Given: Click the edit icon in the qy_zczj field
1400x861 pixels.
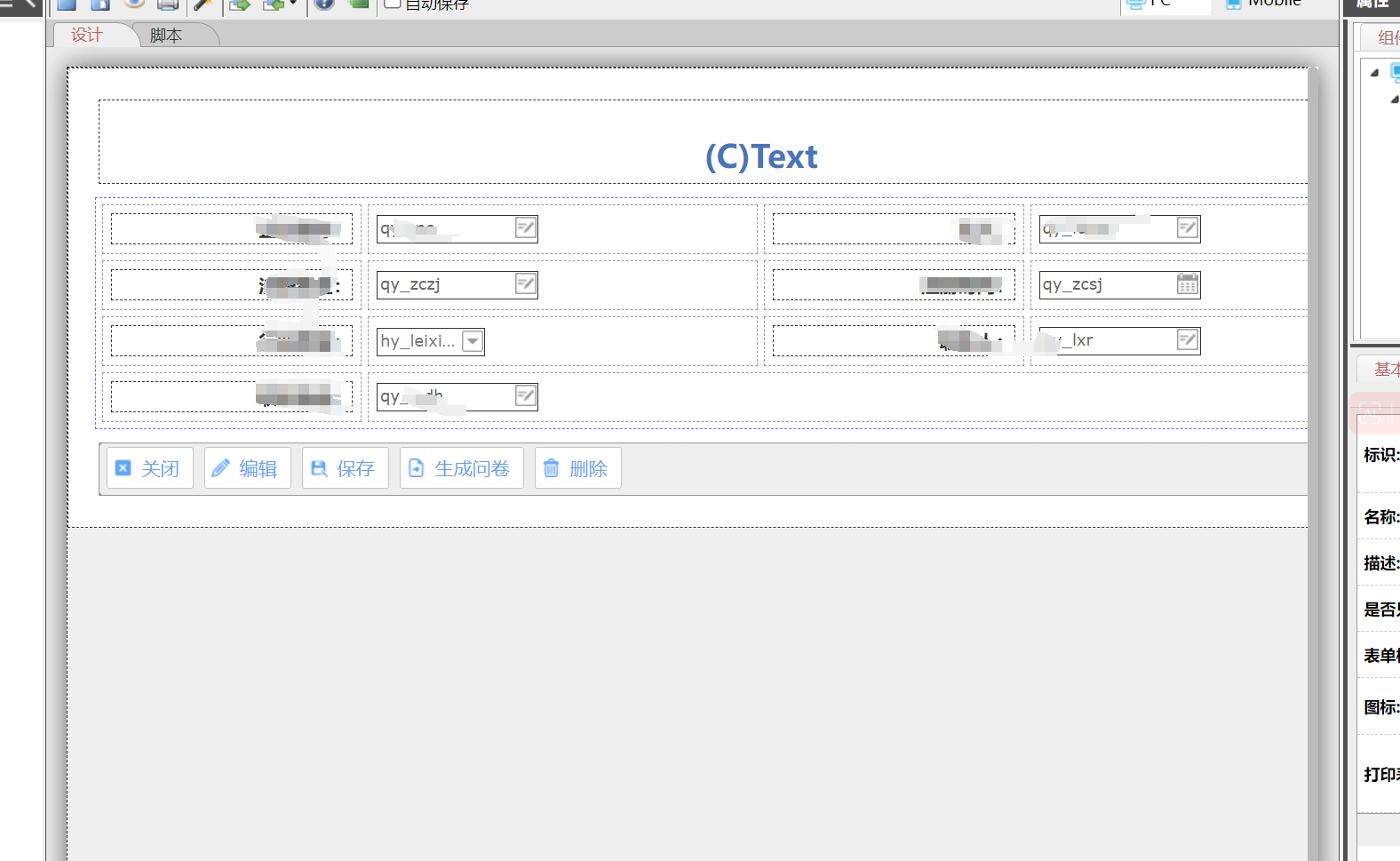Looking at the screenshot, I should coord(526,284).
